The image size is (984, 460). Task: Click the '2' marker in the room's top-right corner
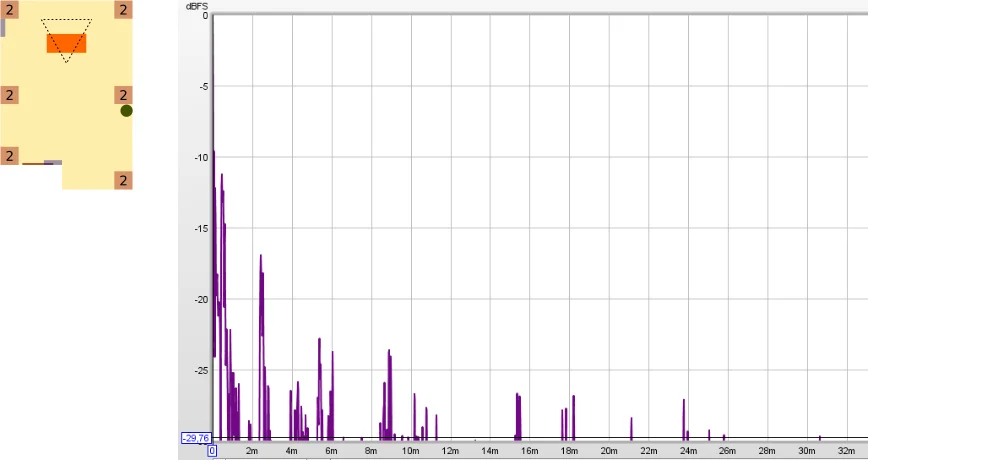tap(124, 9)
